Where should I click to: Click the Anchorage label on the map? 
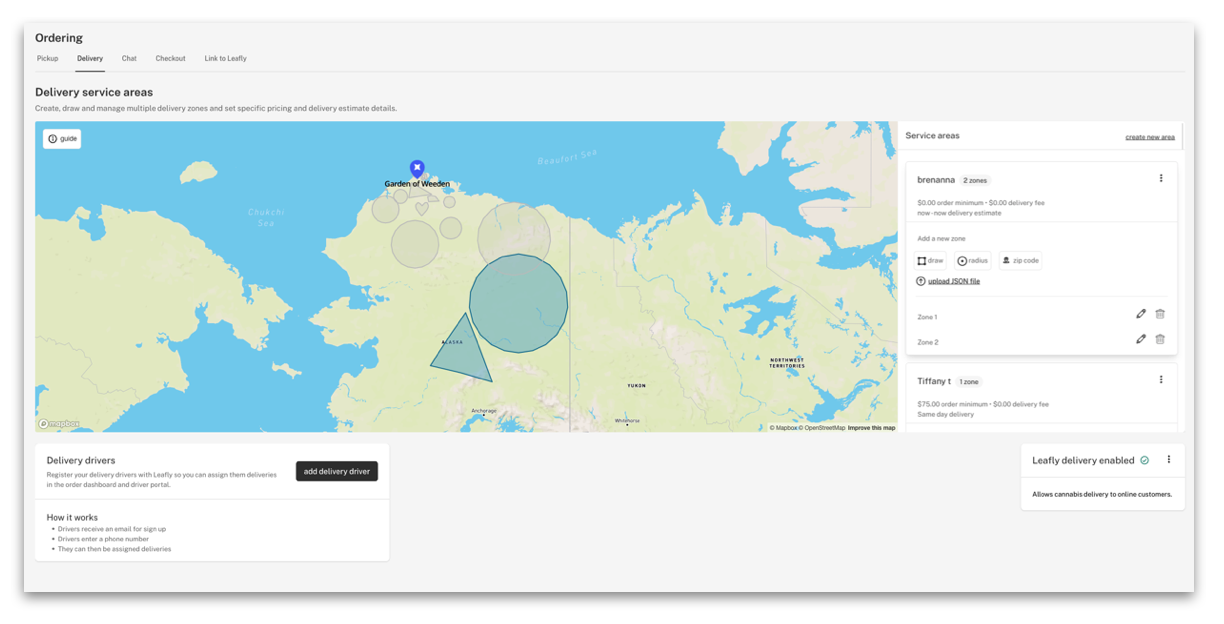point(484,410)
